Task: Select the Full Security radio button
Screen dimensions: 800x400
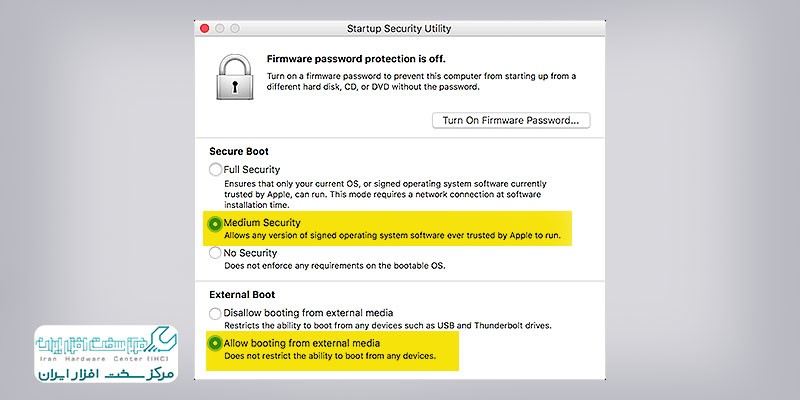Action: coord(215,169)
